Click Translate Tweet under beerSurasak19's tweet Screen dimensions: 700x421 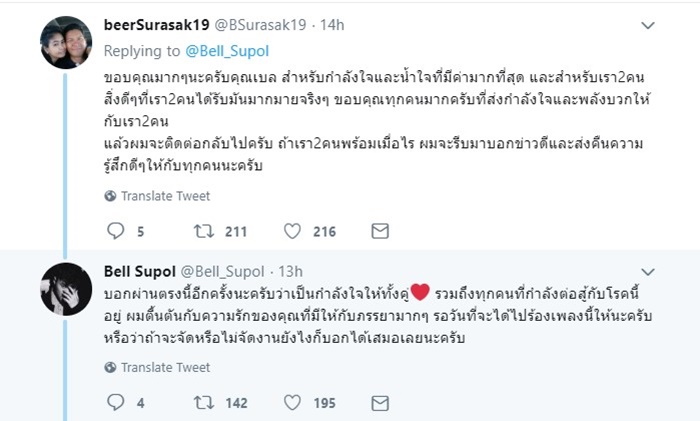(158, 196)
